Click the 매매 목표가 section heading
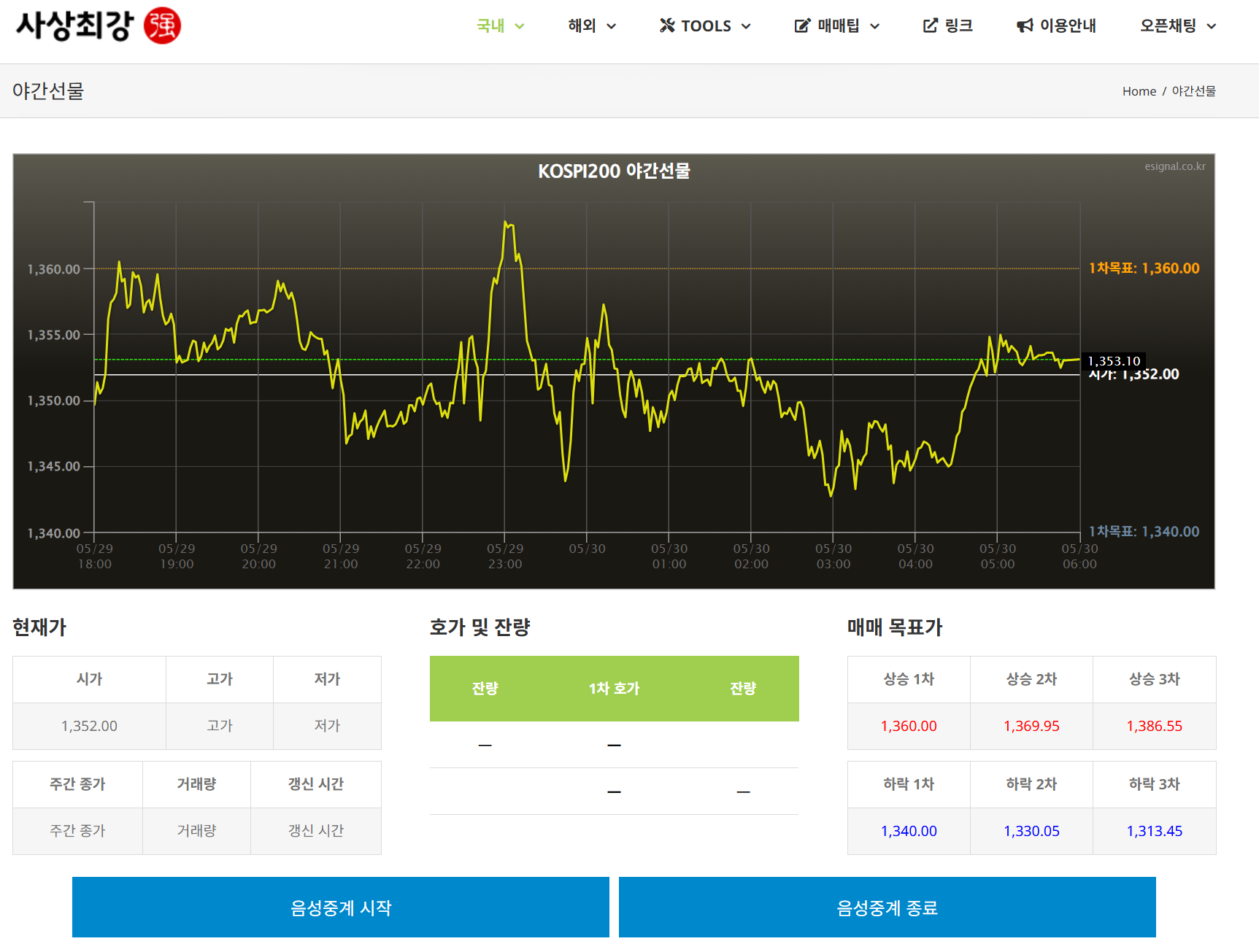The width and height of the screenshot is (1259, 952). [x=895, y=627]
